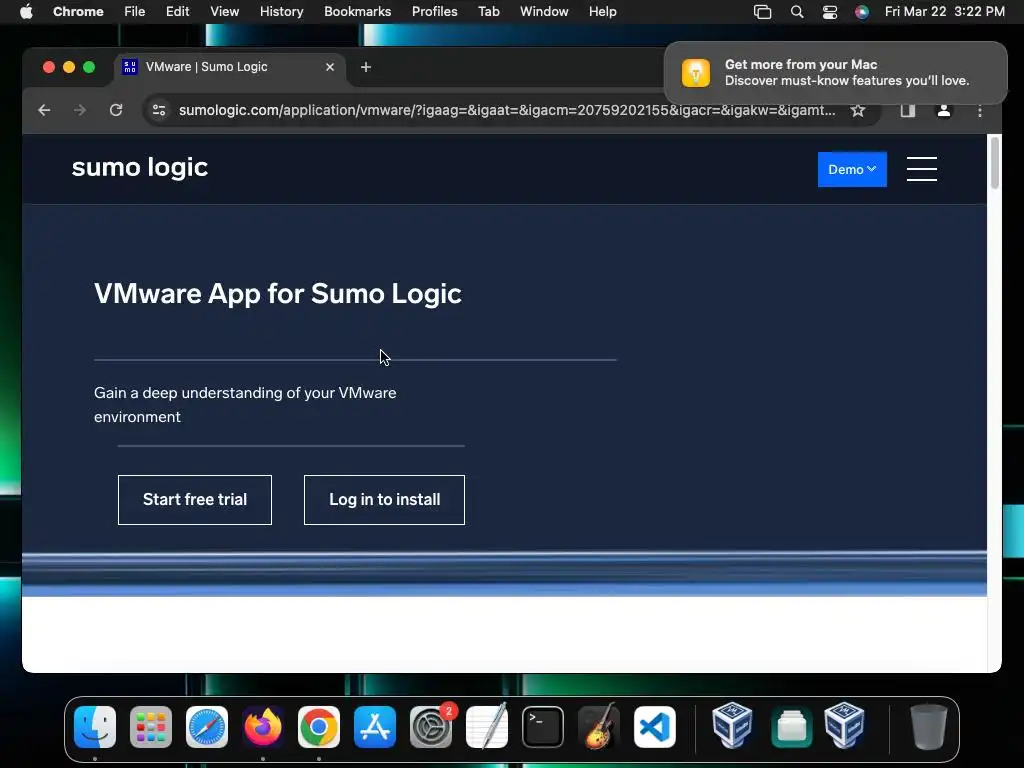This screenshot has width=1024, height=768.
Task: Open the Demo dropdown button
Action: (852, 169)
